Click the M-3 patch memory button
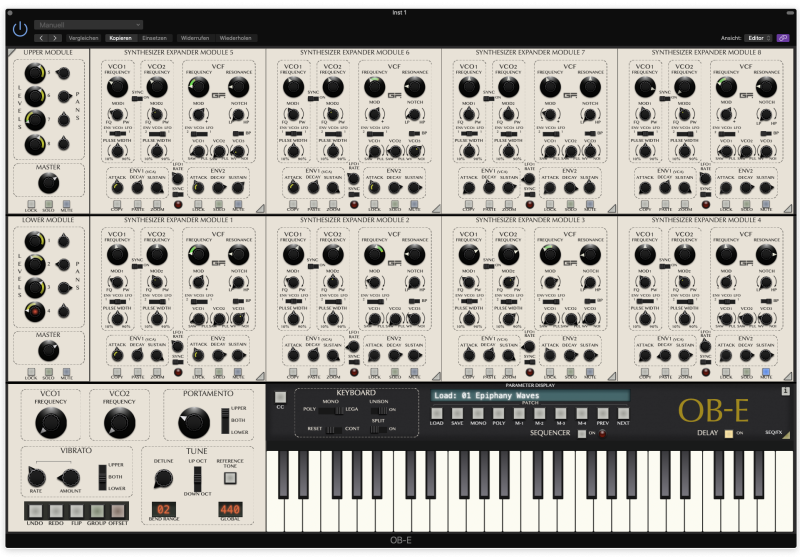 click(x=561, y=413)
